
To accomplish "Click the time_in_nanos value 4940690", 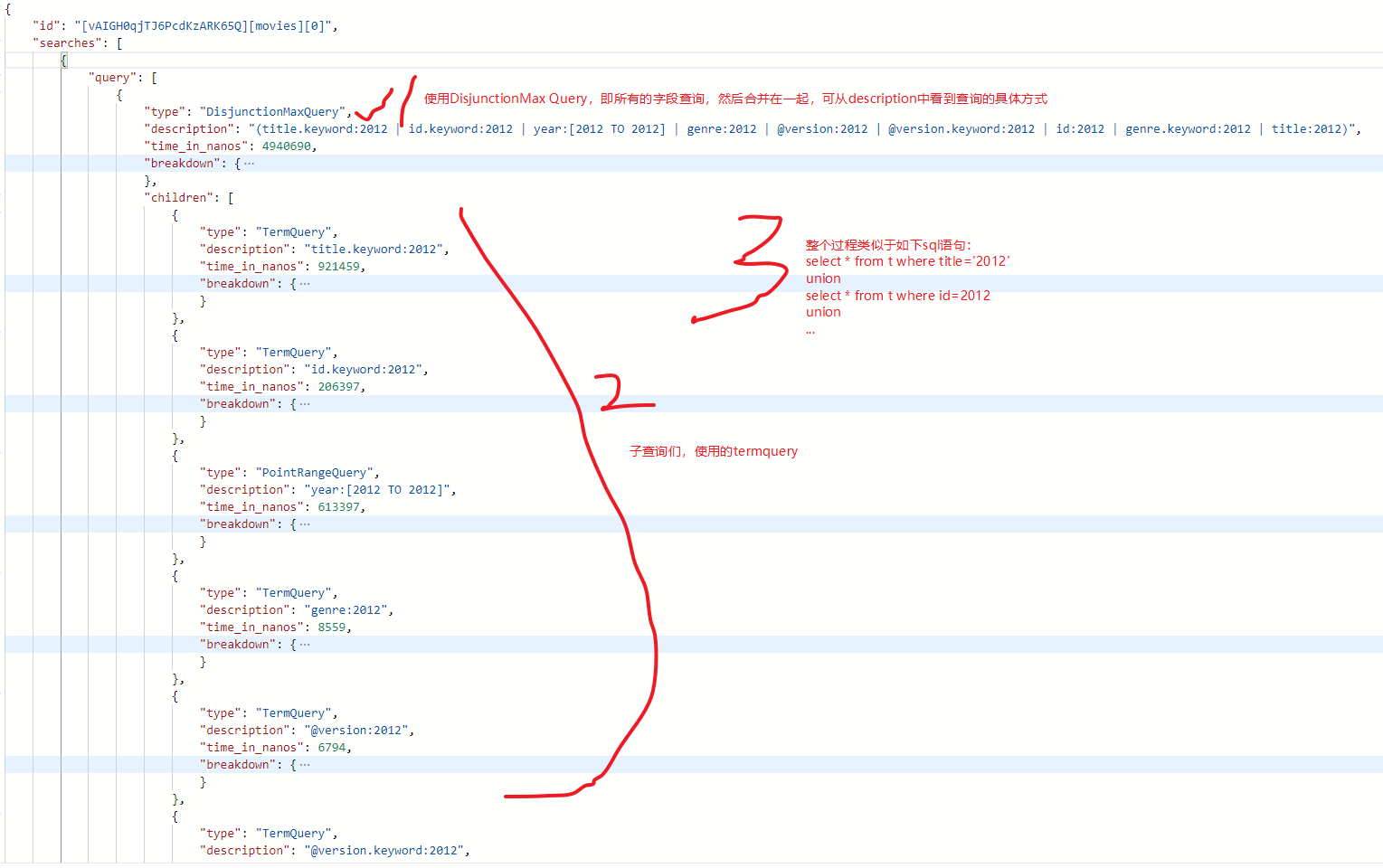I will pos(286,146).
